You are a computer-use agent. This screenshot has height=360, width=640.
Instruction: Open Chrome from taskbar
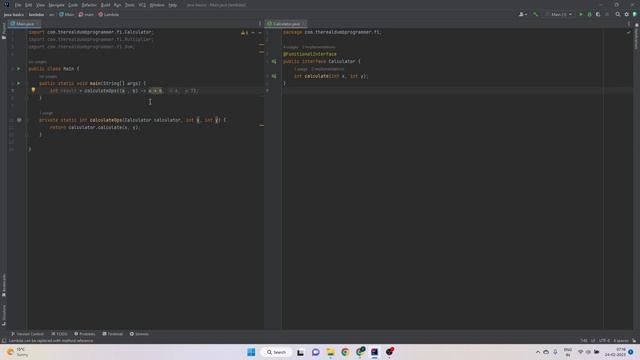[x=345, y=352]
